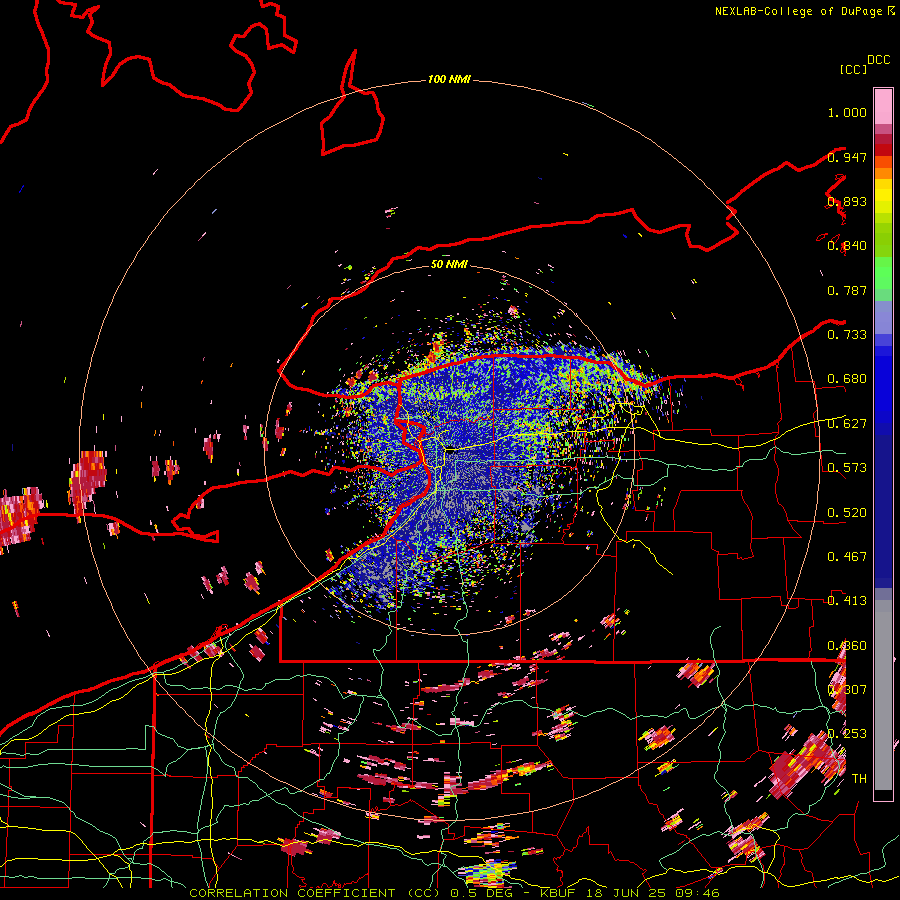Click the 18 JUN 25 date in footer
Screen dimensions: 900x900
(x=627, y=893)
